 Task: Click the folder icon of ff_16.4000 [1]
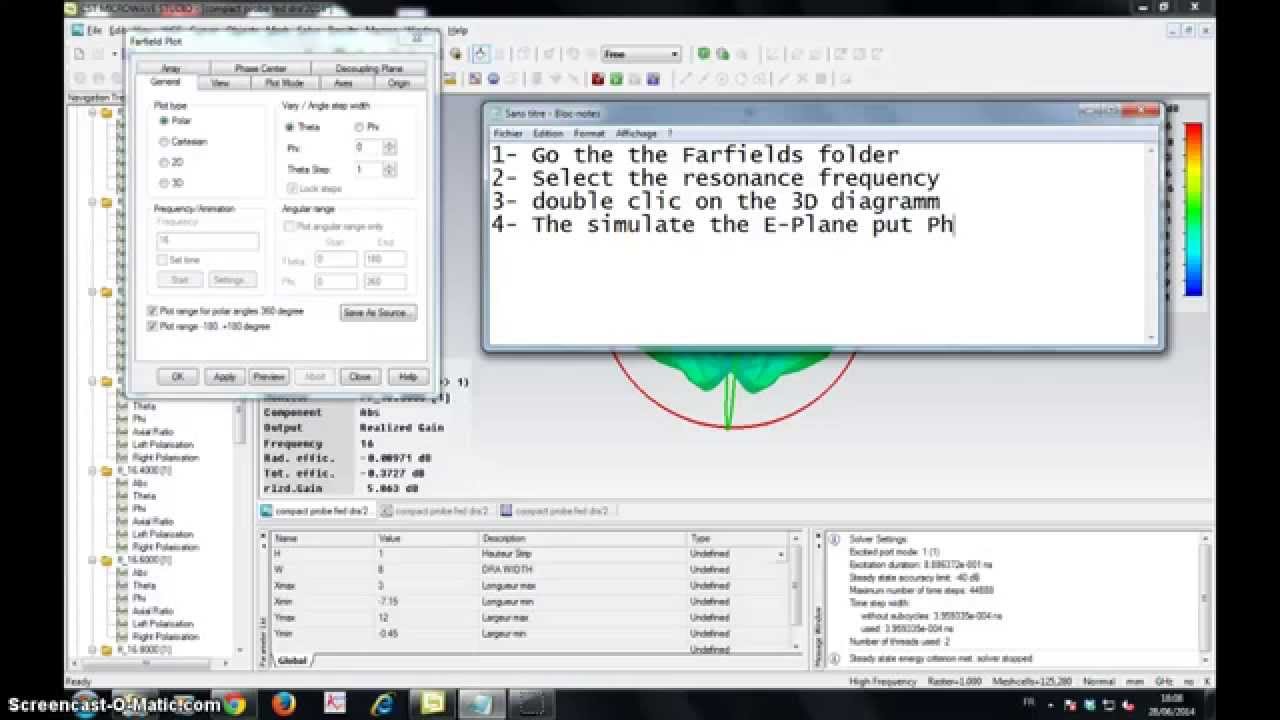pyautogui.click(x=107, y=470)
